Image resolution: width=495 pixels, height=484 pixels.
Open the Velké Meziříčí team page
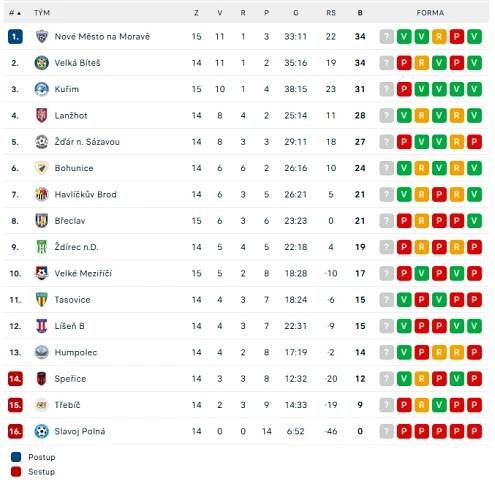click(x=83, y=274)
